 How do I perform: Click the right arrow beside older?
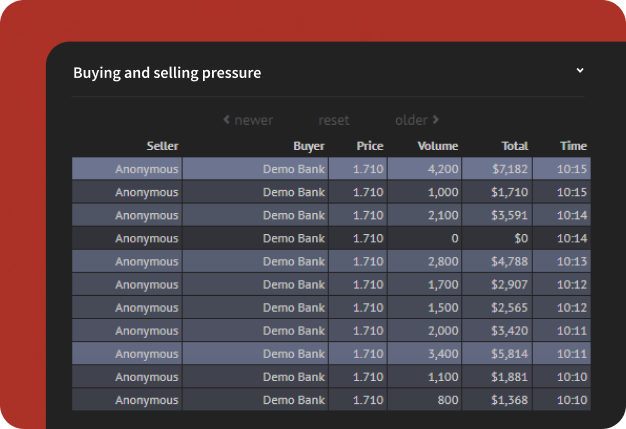click(436, 120)
